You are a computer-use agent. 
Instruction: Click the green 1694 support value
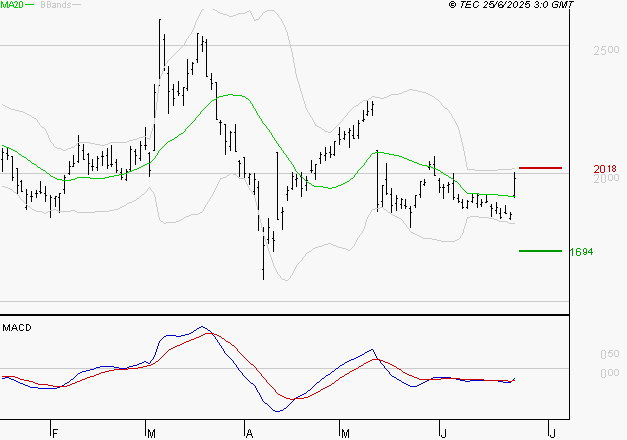tap(581, 252)
